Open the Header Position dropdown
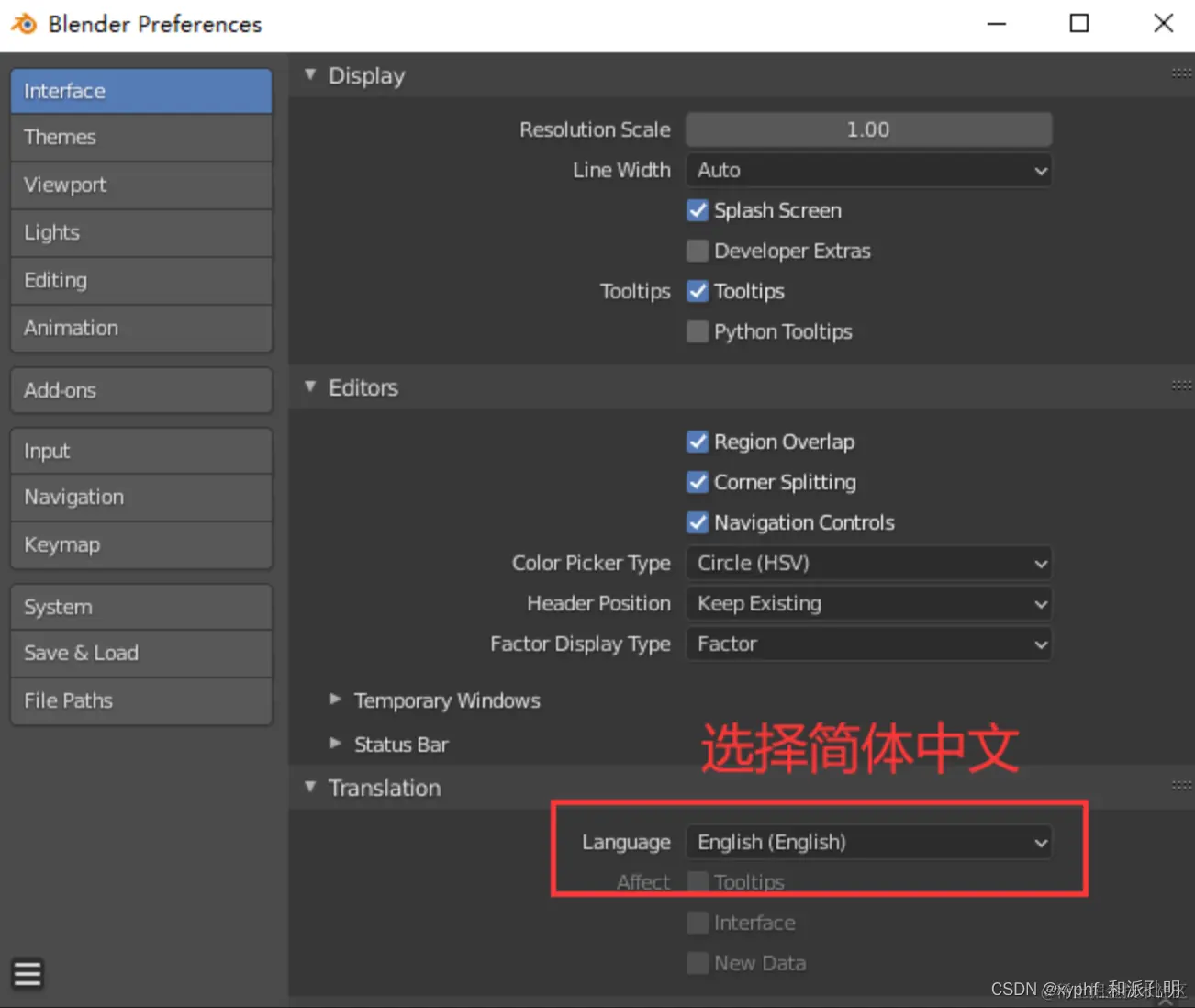1195x1008 pixels. tap(868, 603)
